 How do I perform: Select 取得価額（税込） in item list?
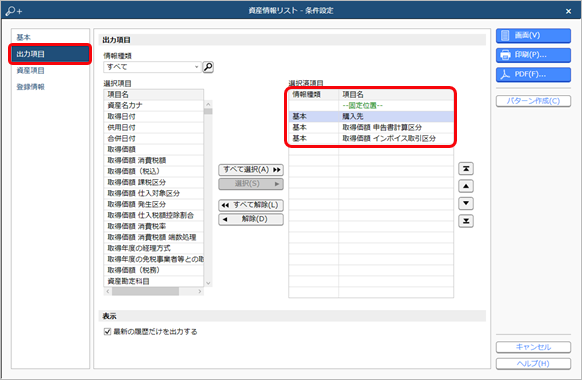(154, 171)
